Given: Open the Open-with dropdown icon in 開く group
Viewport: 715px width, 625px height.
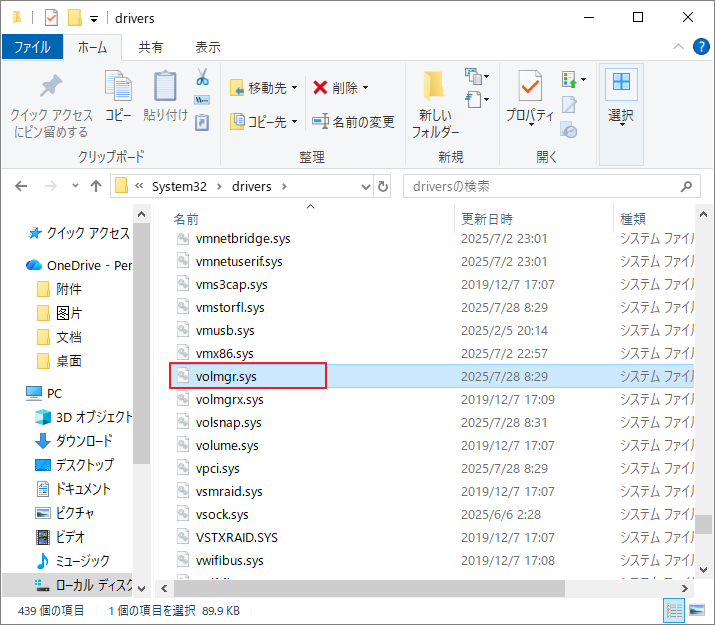Looking at the screenshot, I should point(573,79).
